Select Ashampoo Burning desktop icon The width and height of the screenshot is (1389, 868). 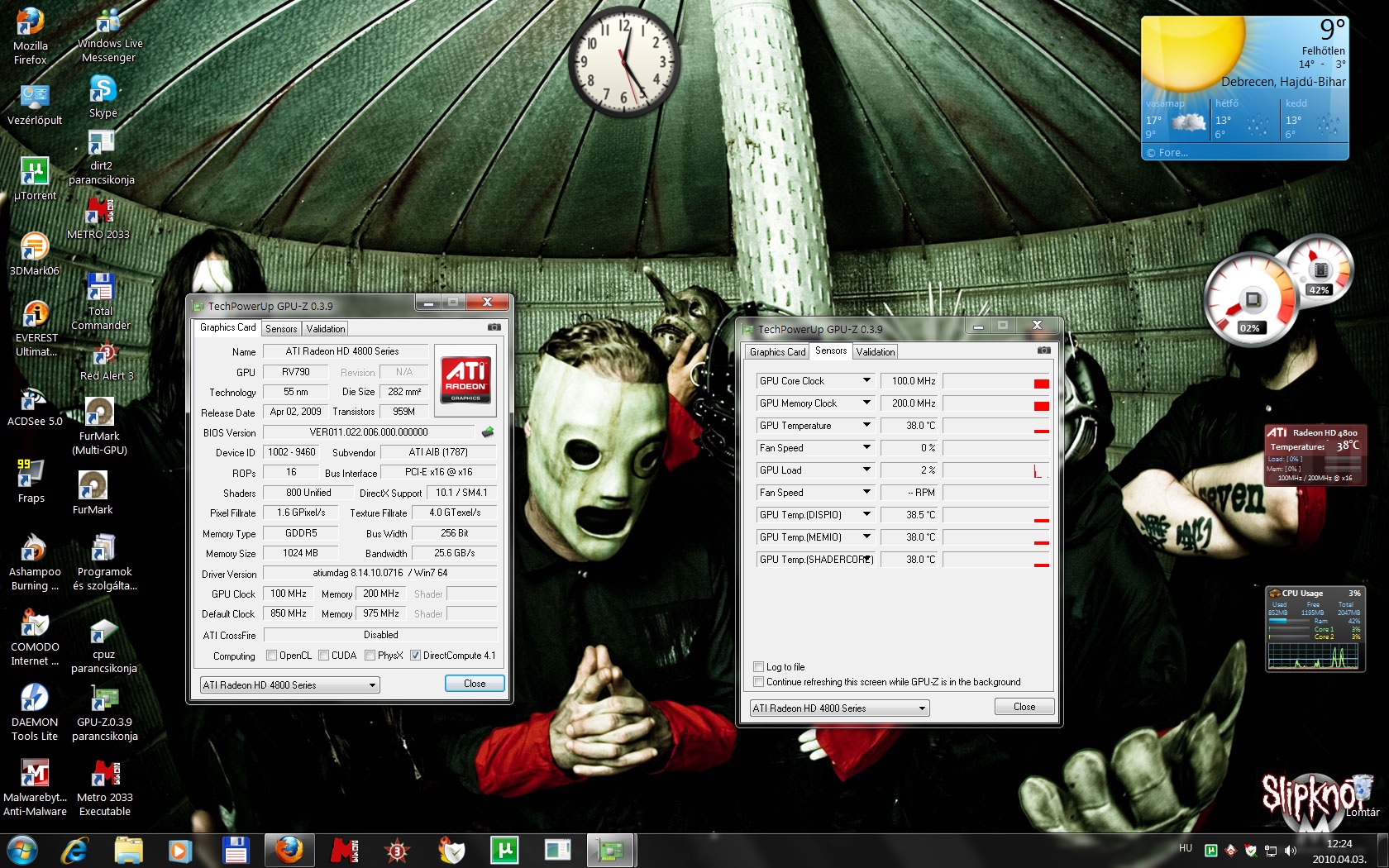[x=35, y=562]
